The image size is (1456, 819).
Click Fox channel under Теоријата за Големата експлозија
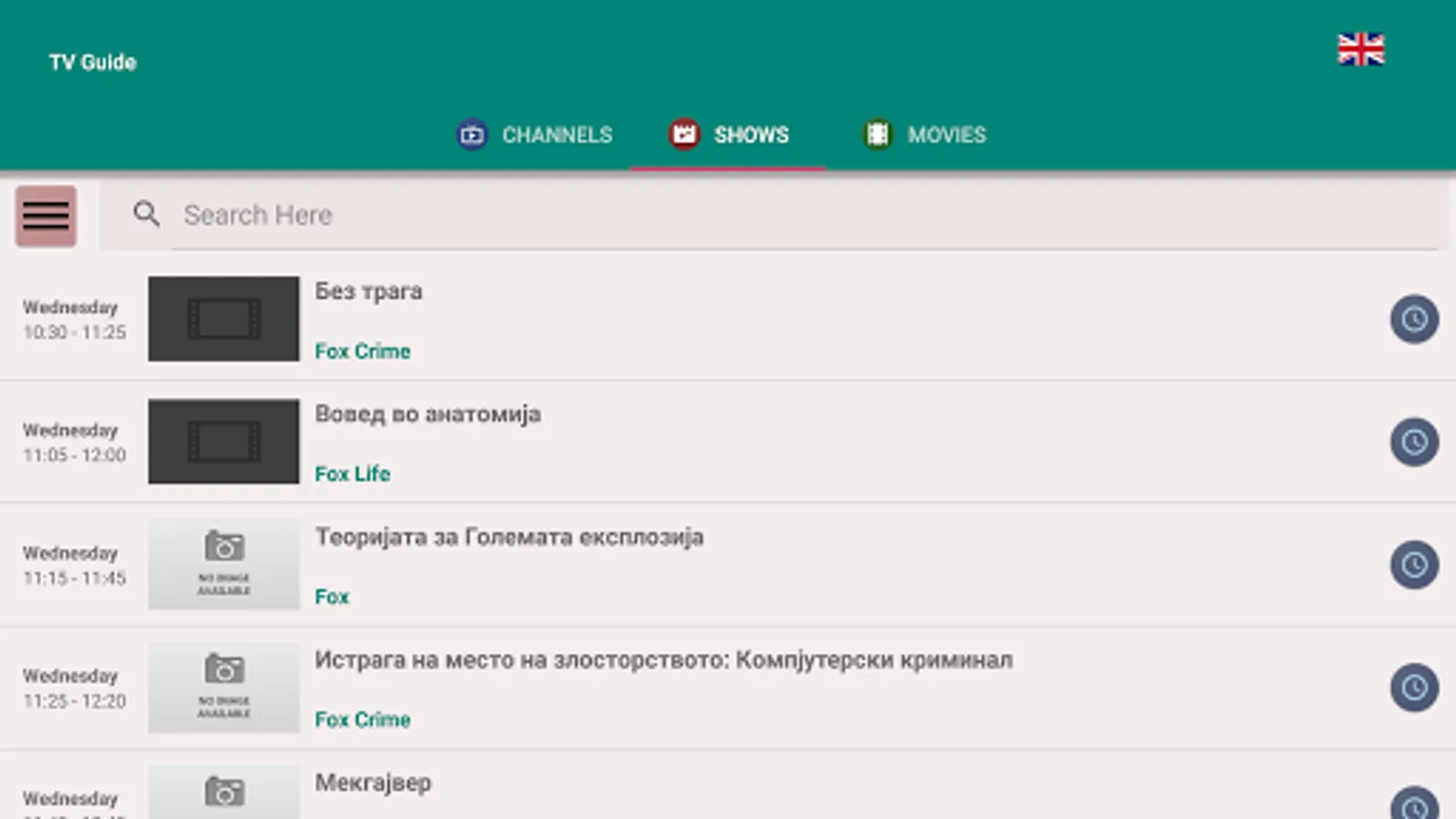pyautogui.click(x=332, y=597)
